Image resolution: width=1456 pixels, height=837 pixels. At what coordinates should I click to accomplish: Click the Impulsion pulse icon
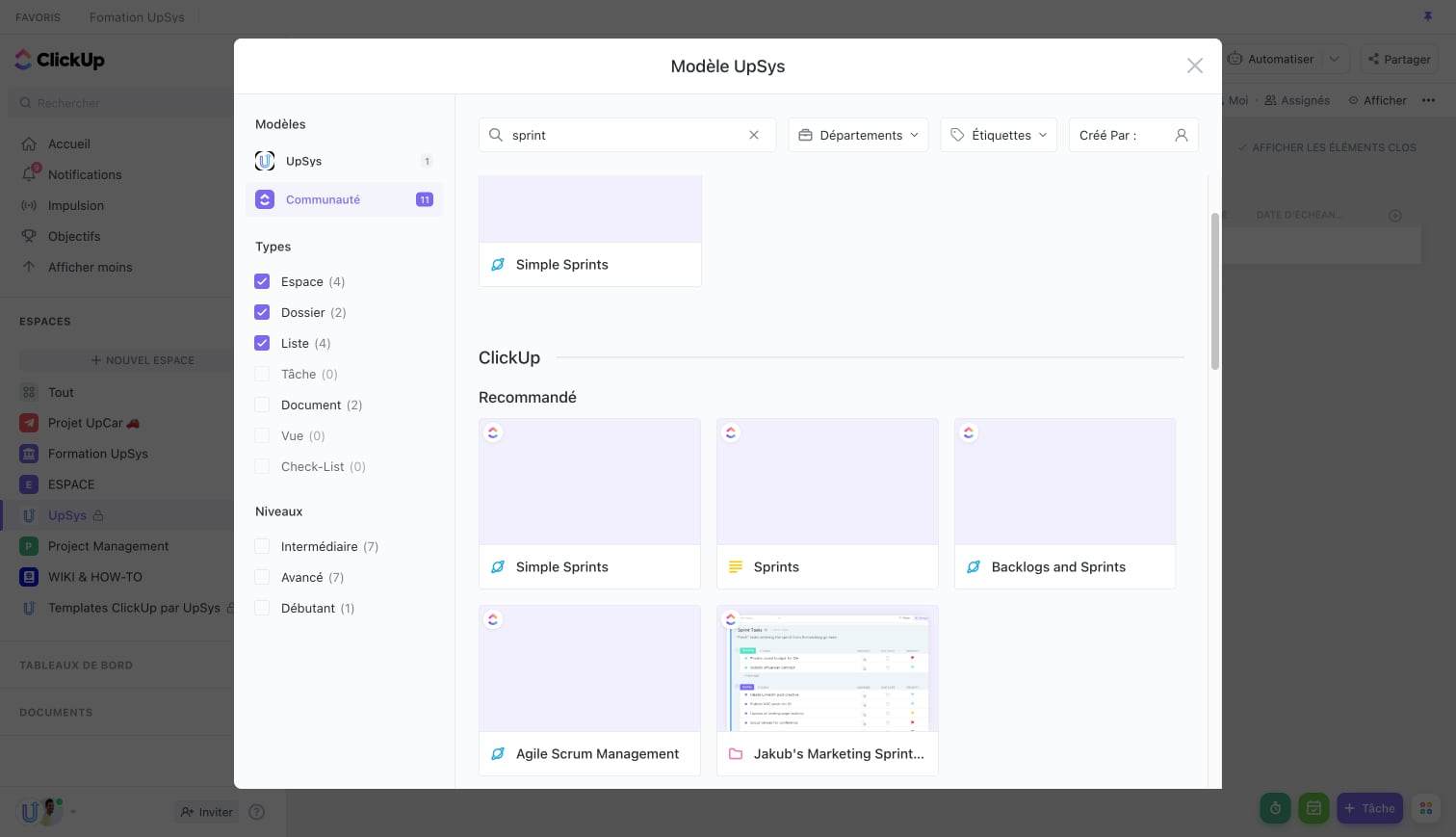pyautogui.click(x=29, y=205)
